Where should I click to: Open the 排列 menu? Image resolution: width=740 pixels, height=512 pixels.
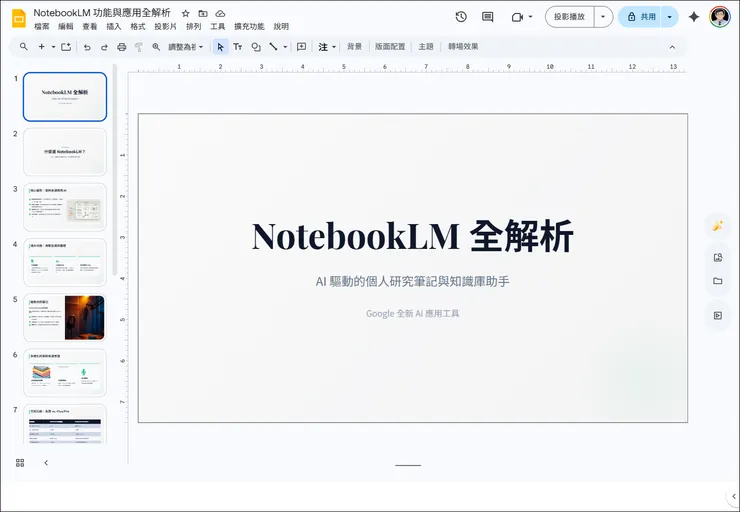(193, 27)
